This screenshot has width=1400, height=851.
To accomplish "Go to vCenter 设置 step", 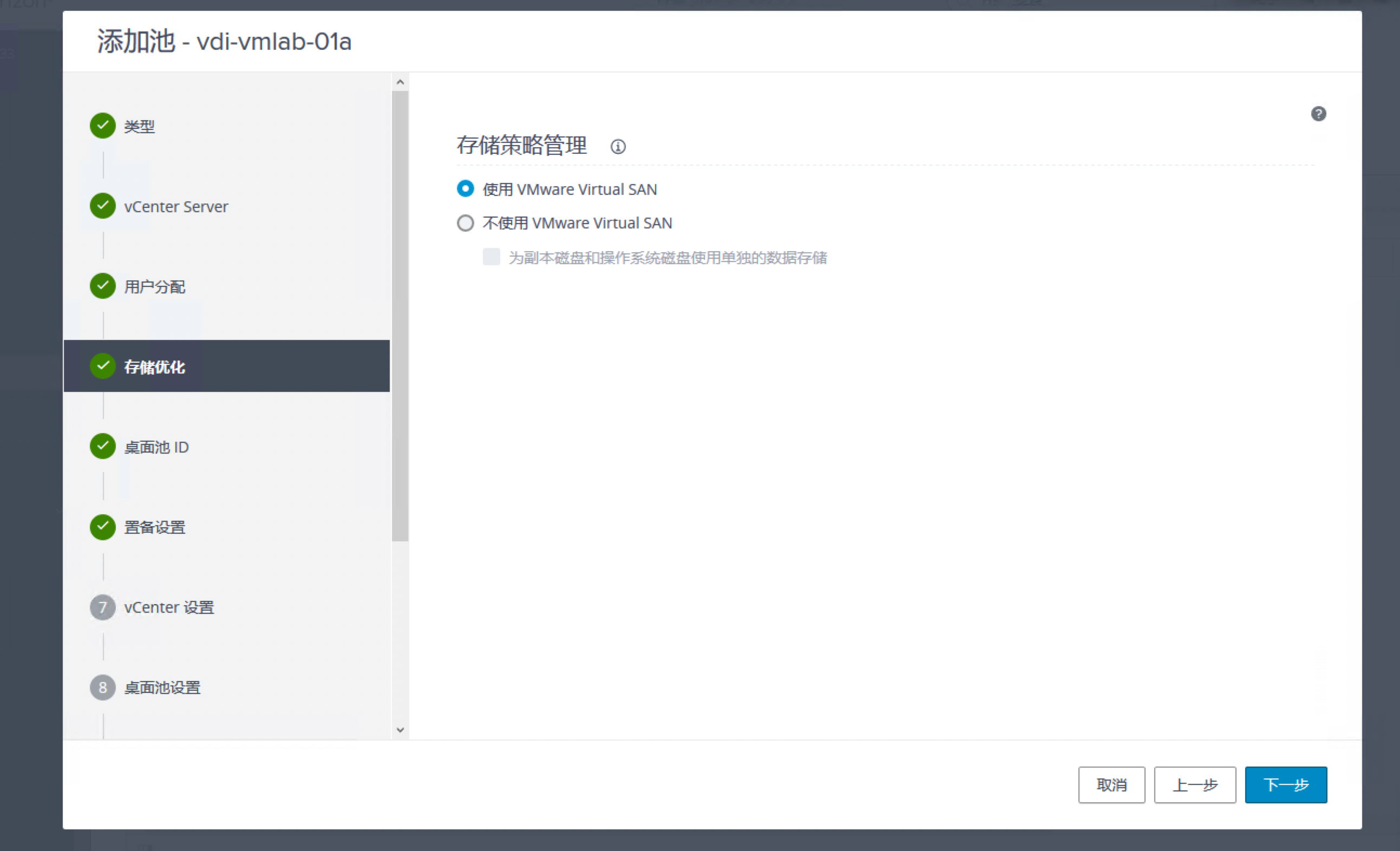I will coord(169,607).
